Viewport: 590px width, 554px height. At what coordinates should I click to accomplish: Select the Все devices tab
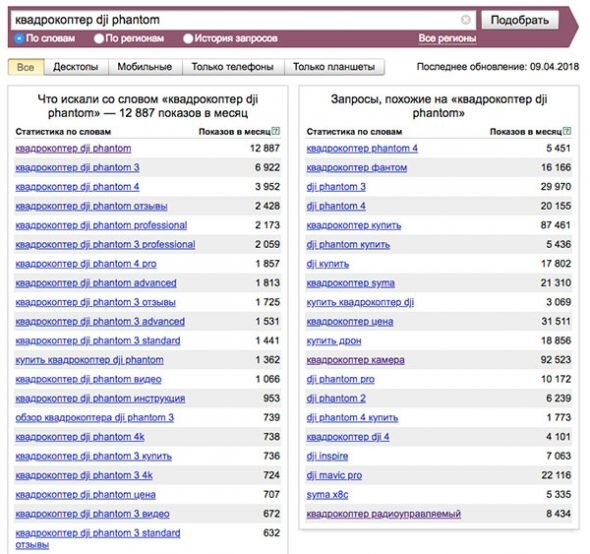pyautogui.click(x=26, y=67)
